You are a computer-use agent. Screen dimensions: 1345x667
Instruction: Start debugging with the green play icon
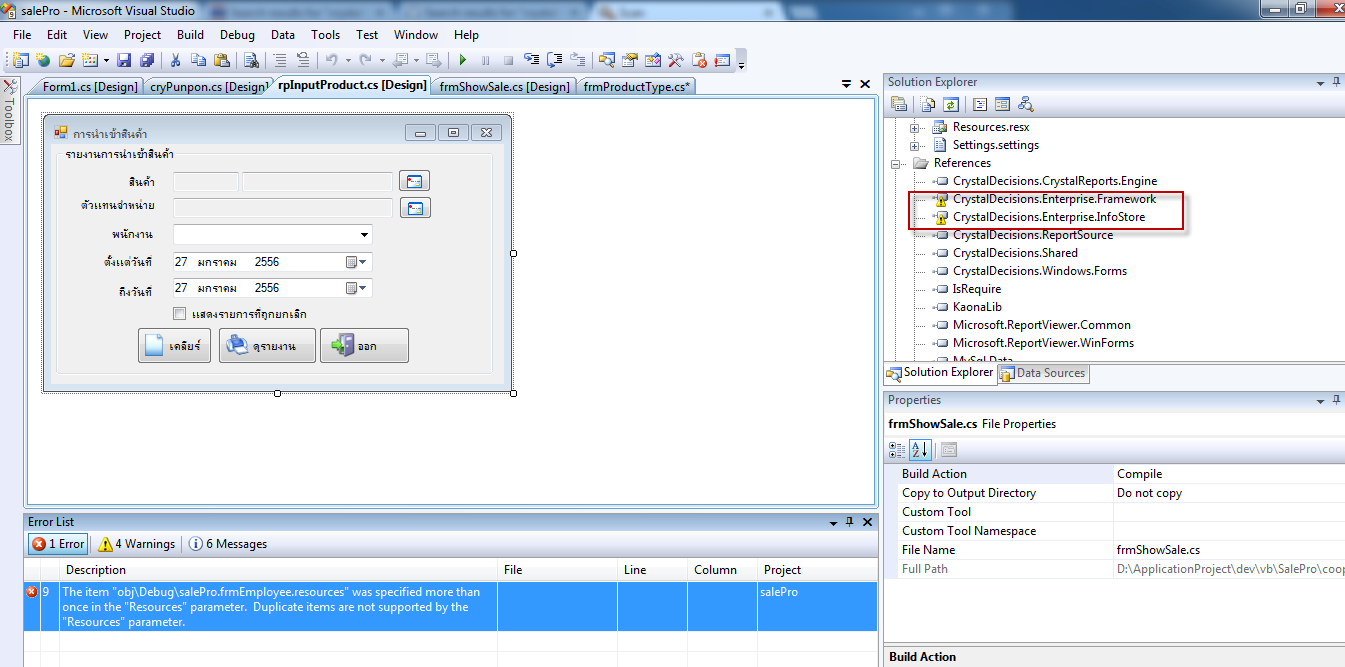[x=462, y=60]
